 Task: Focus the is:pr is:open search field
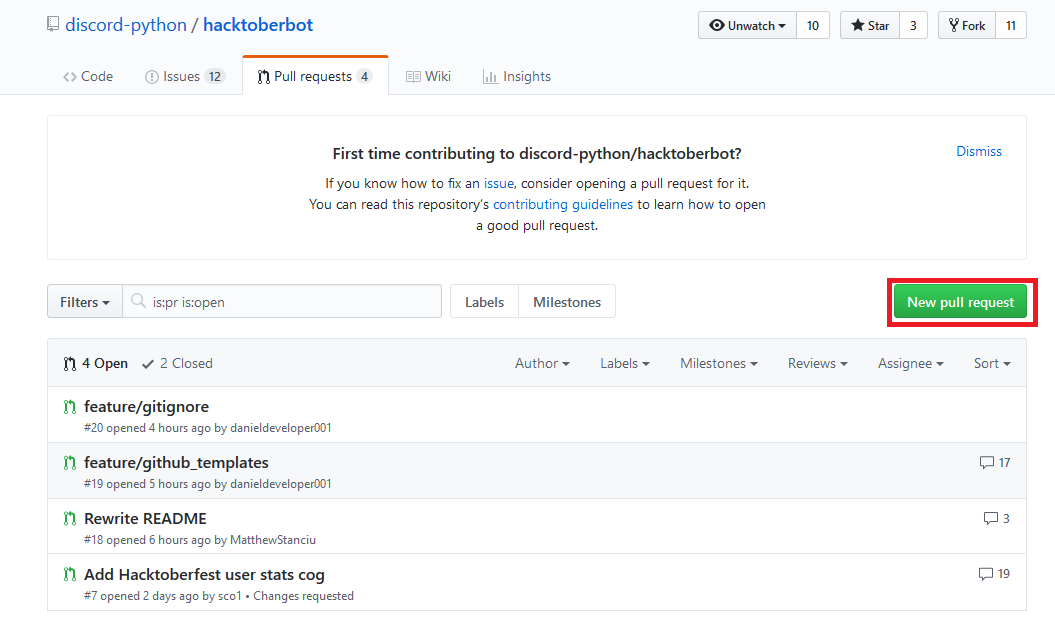292,302
